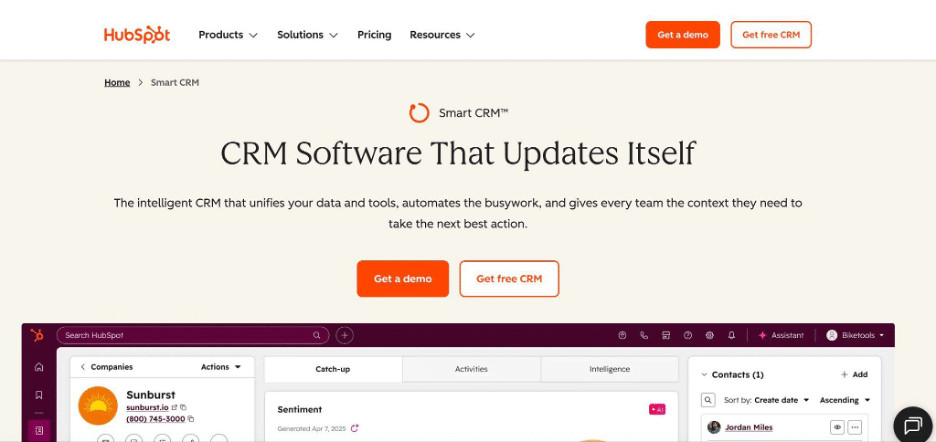The width and height of the screenshot is (936, 442).
Task: Open the Actions dropdown on company card
Action: click(221, 367)
